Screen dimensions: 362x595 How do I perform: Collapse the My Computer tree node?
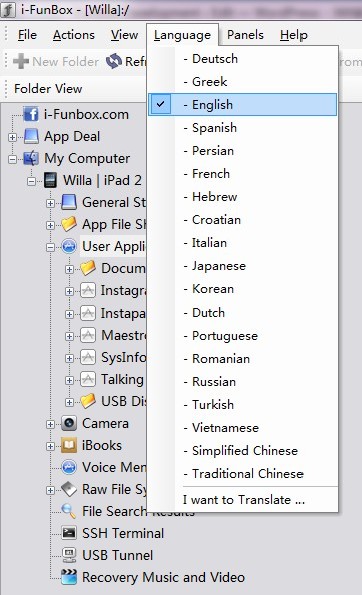point(13,159)
